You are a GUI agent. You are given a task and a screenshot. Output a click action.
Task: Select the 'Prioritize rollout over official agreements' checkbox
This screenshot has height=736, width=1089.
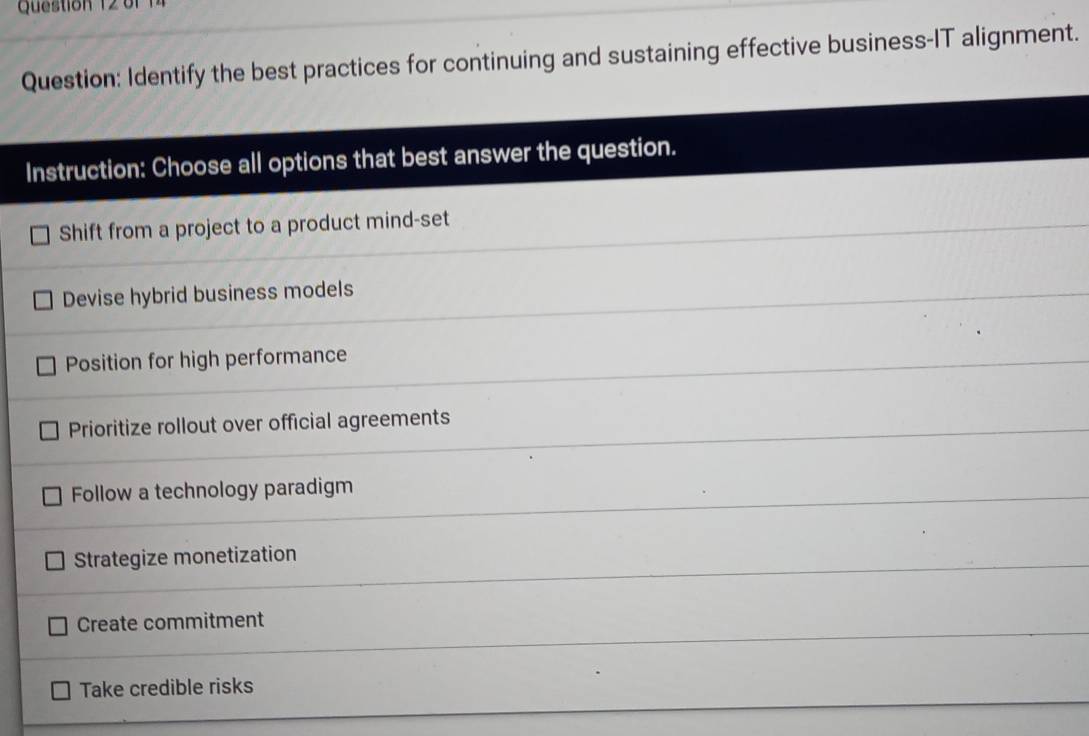51,431
